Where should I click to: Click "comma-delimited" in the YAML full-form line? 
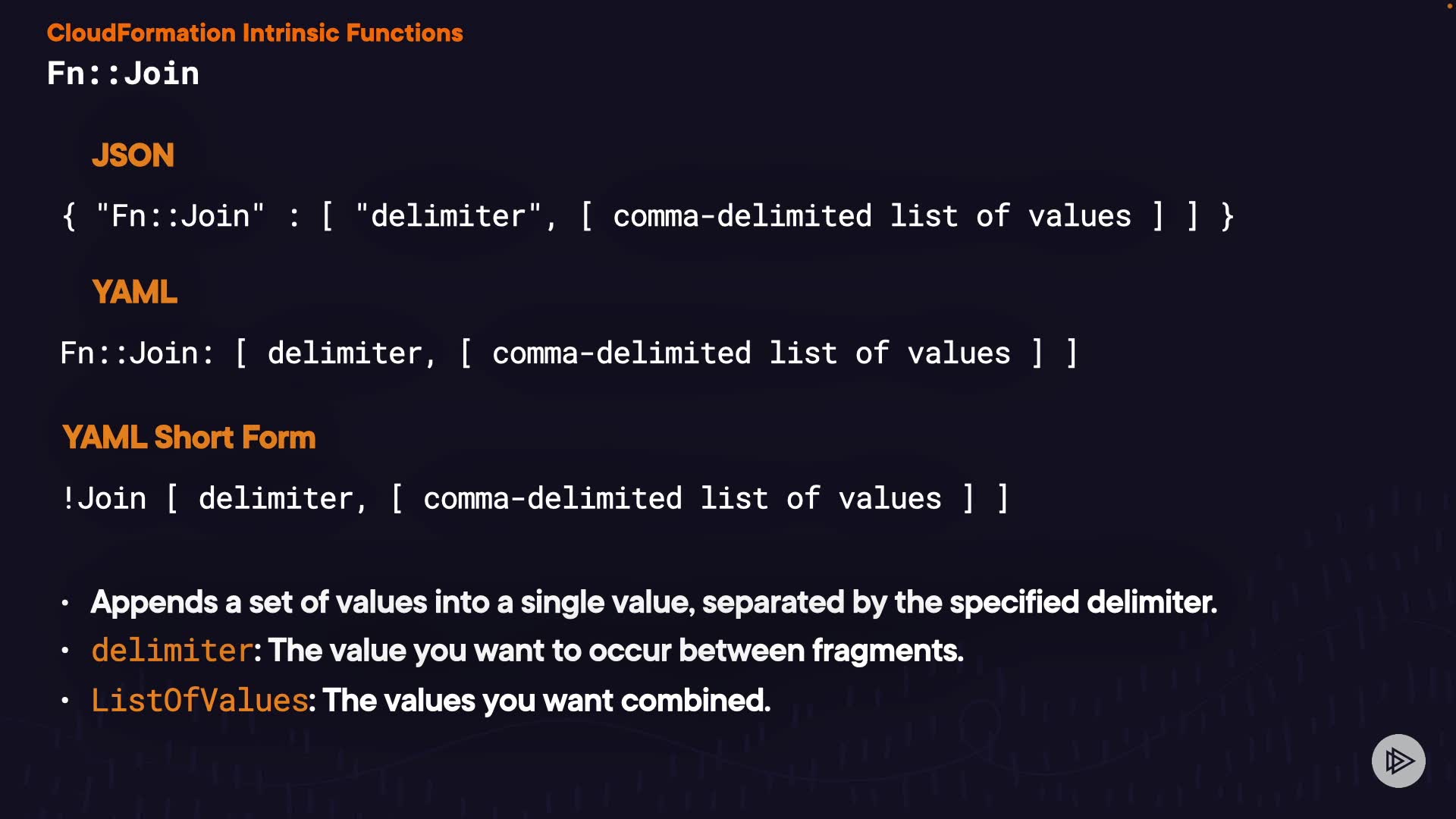(x=621, y=353)
